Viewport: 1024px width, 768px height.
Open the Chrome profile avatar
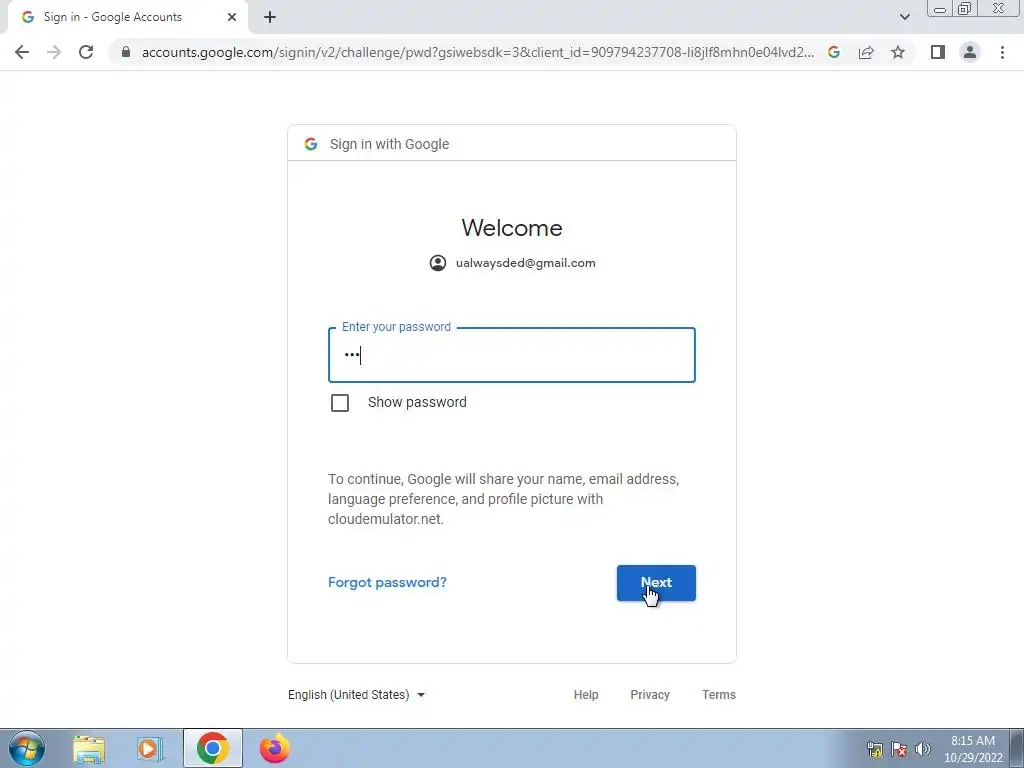pyautogui.click(x=970, y=52)
